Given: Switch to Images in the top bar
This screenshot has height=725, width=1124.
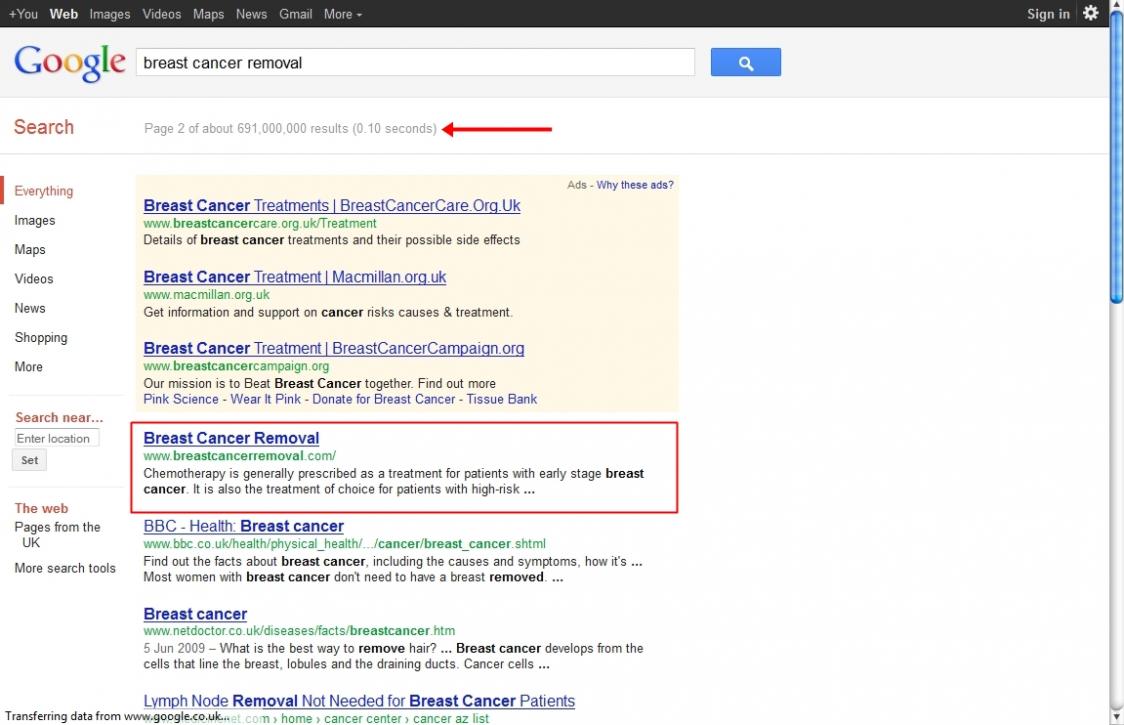Looking at the screenshot, I should click(x=110, y=14).
